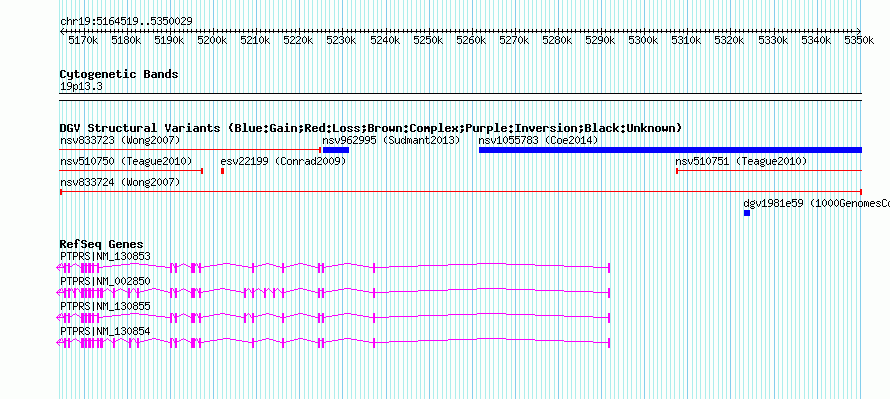The image size is (890, 399).
Task: Click the RefSeq Genes track title
Action: click(x=102, y=245)
